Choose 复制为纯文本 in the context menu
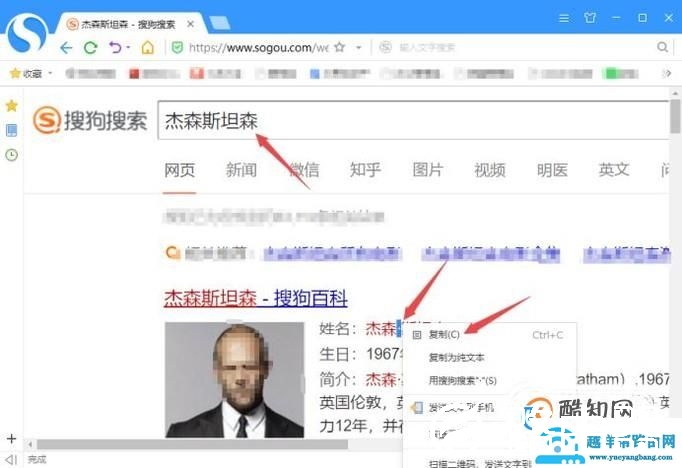The image size is (682, 468). (x=489, y=358)
